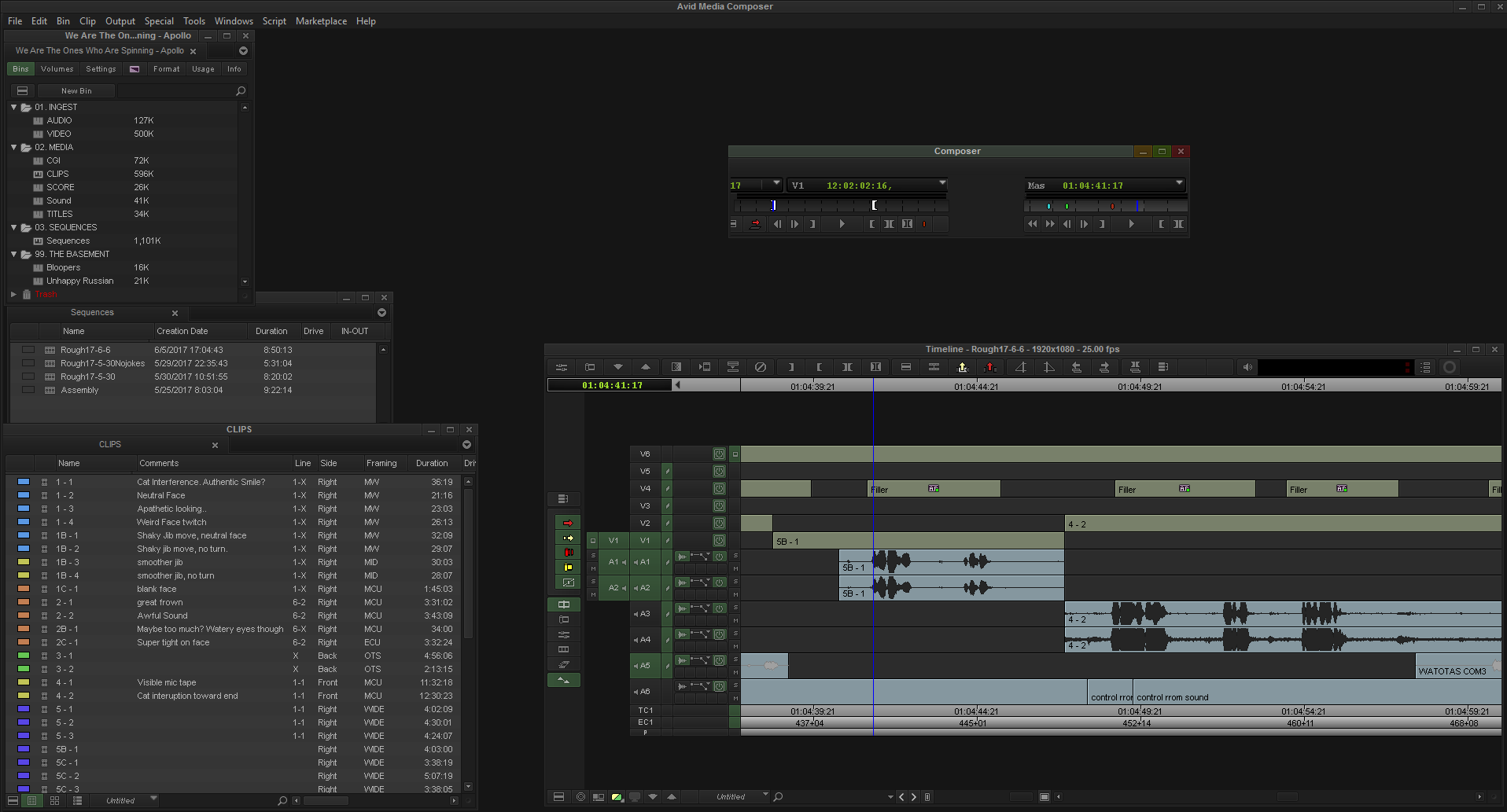Select the red Overwrite Trim tool
The height and width of the screenshot is (812, 1507).
pyautogui.click(x=568, y=553)
